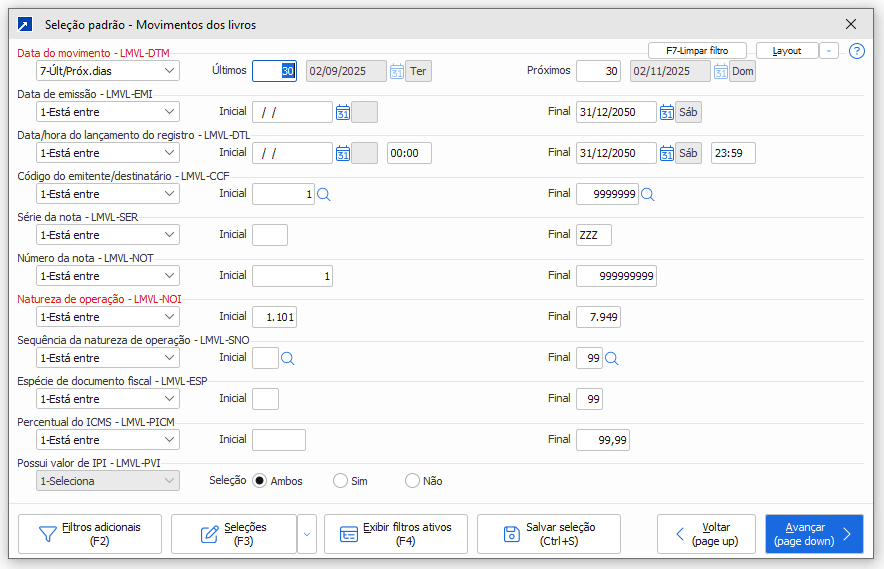Screen dimensions: 884x569
Task: Click Salvar seleção button
Action: click(x=548, y=534)
